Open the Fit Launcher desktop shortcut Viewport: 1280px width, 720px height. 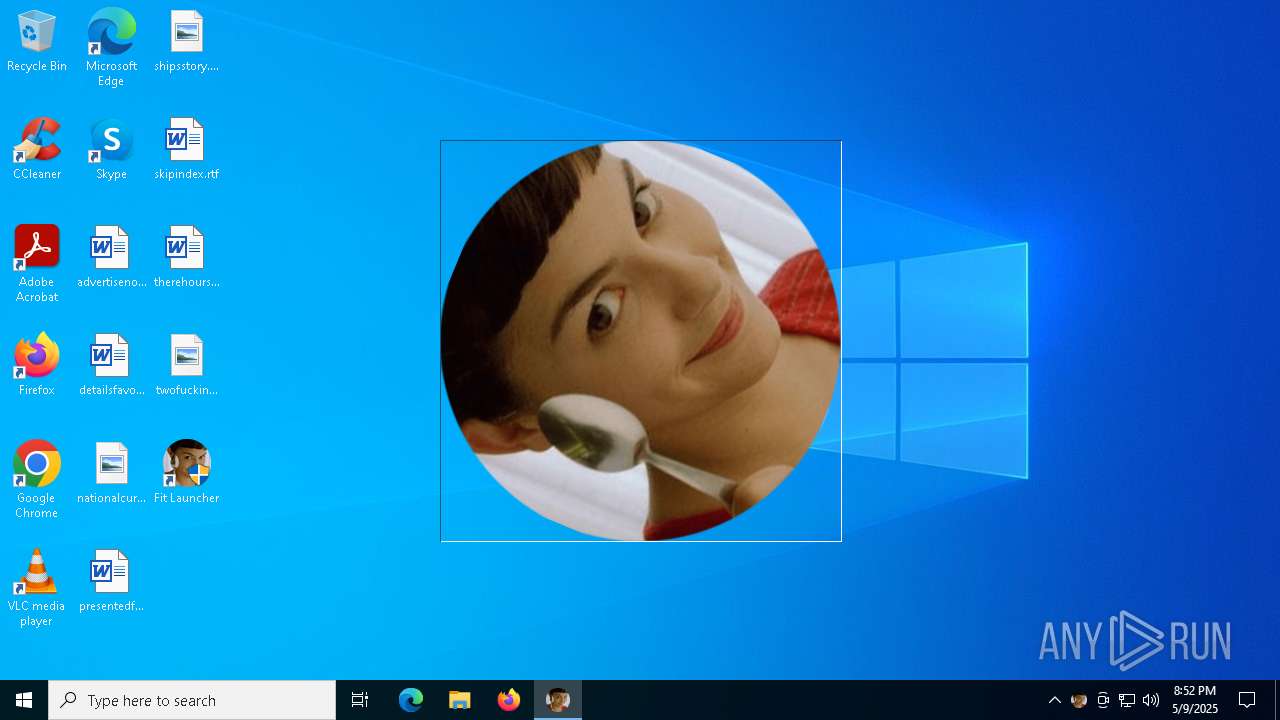tap(186, 474)
